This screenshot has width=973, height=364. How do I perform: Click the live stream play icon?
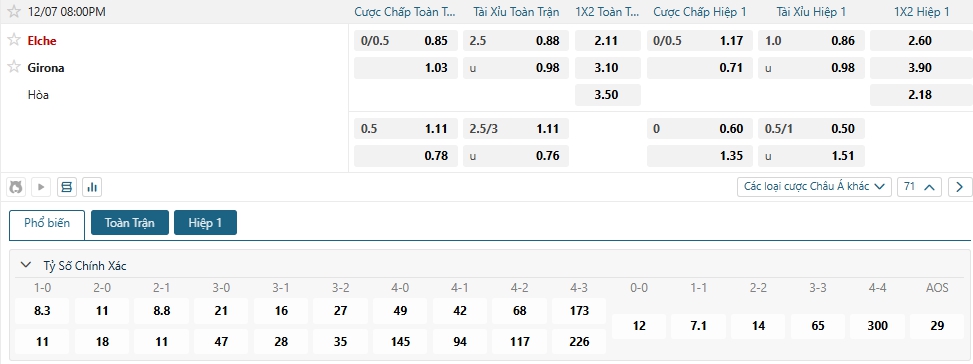pyautogui.click(x=42, y=187)
